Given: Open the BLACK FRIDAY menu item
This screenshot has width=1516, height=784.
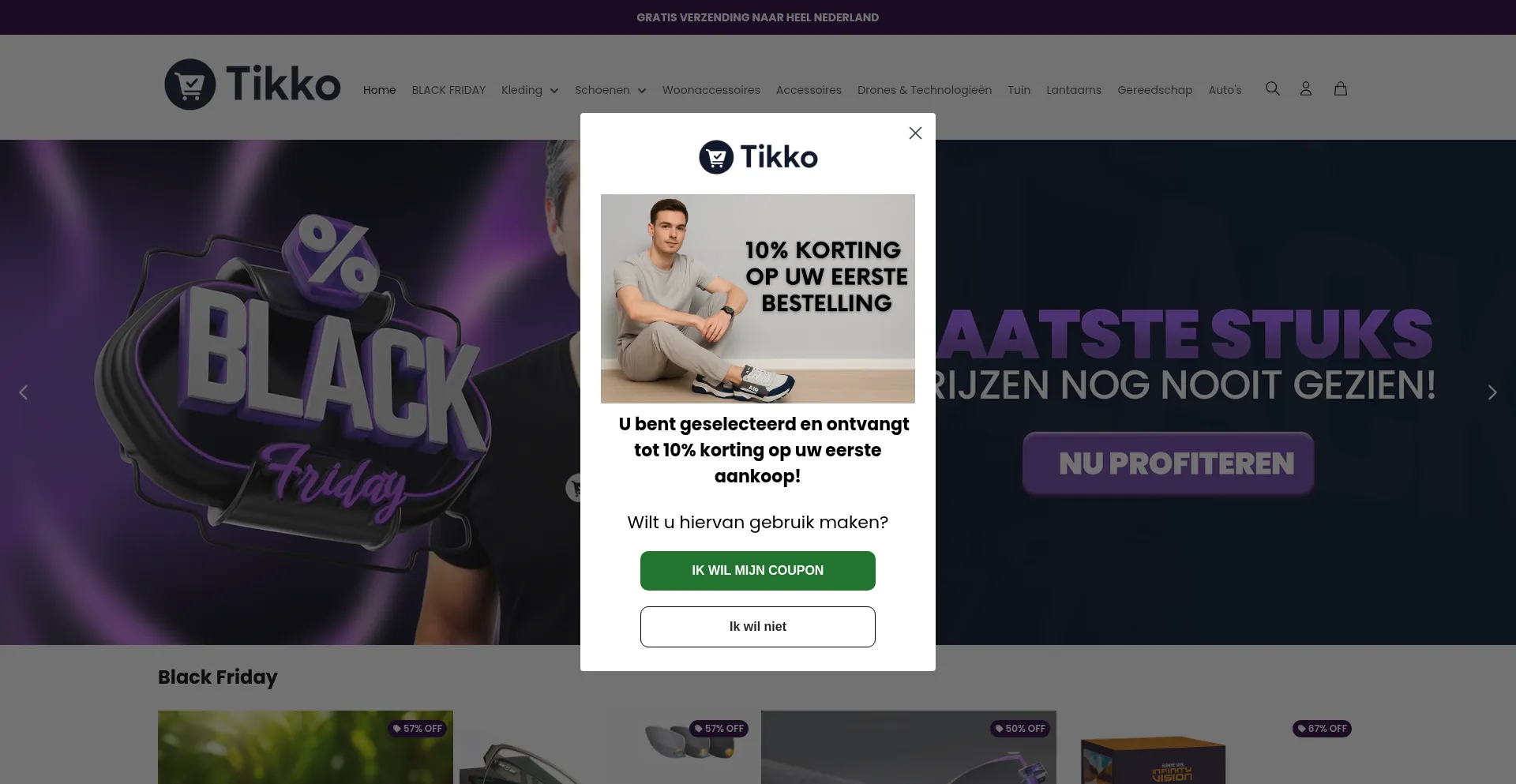Looking at the screenshot, I should [448, 90].
